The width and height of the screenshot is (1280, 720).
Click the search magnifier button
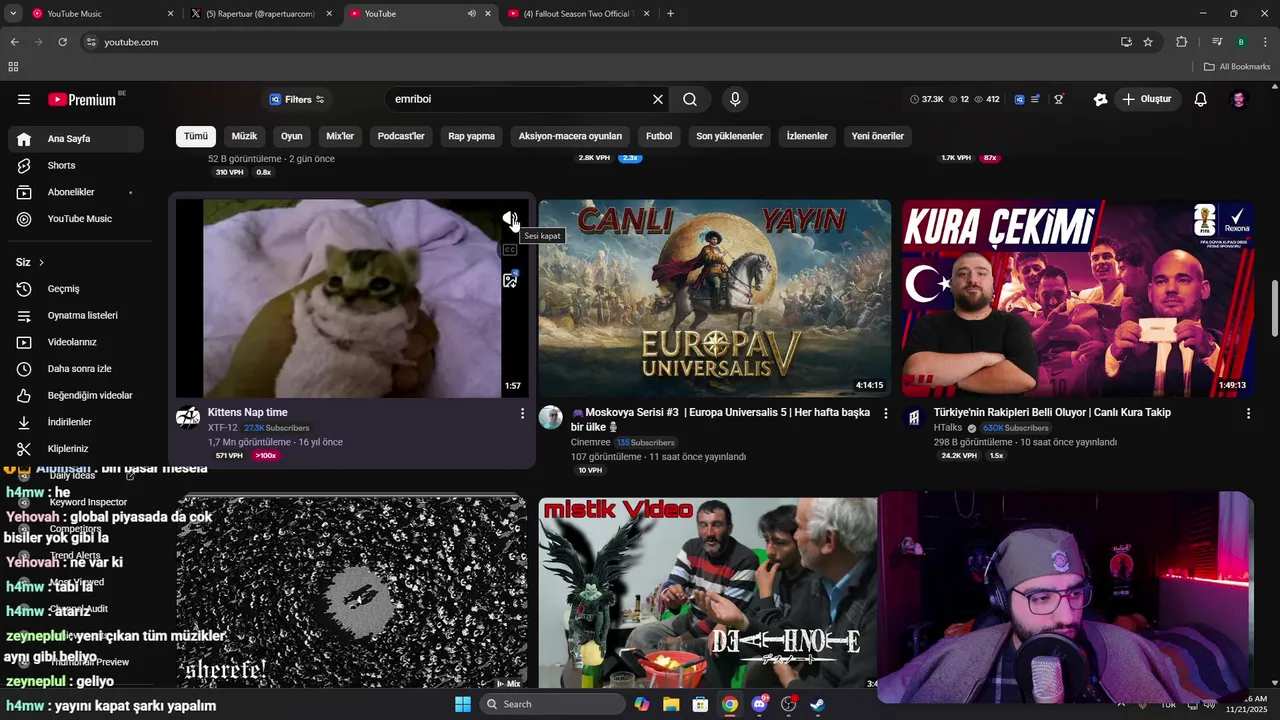coord(690,99)
